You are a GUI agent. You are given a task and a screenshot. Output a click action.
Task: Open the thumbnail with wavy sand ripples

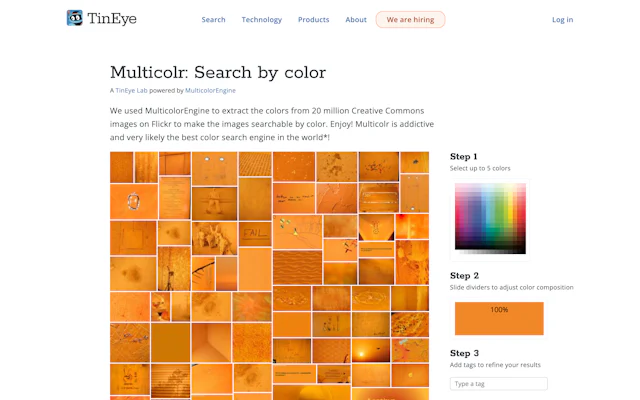298,268
